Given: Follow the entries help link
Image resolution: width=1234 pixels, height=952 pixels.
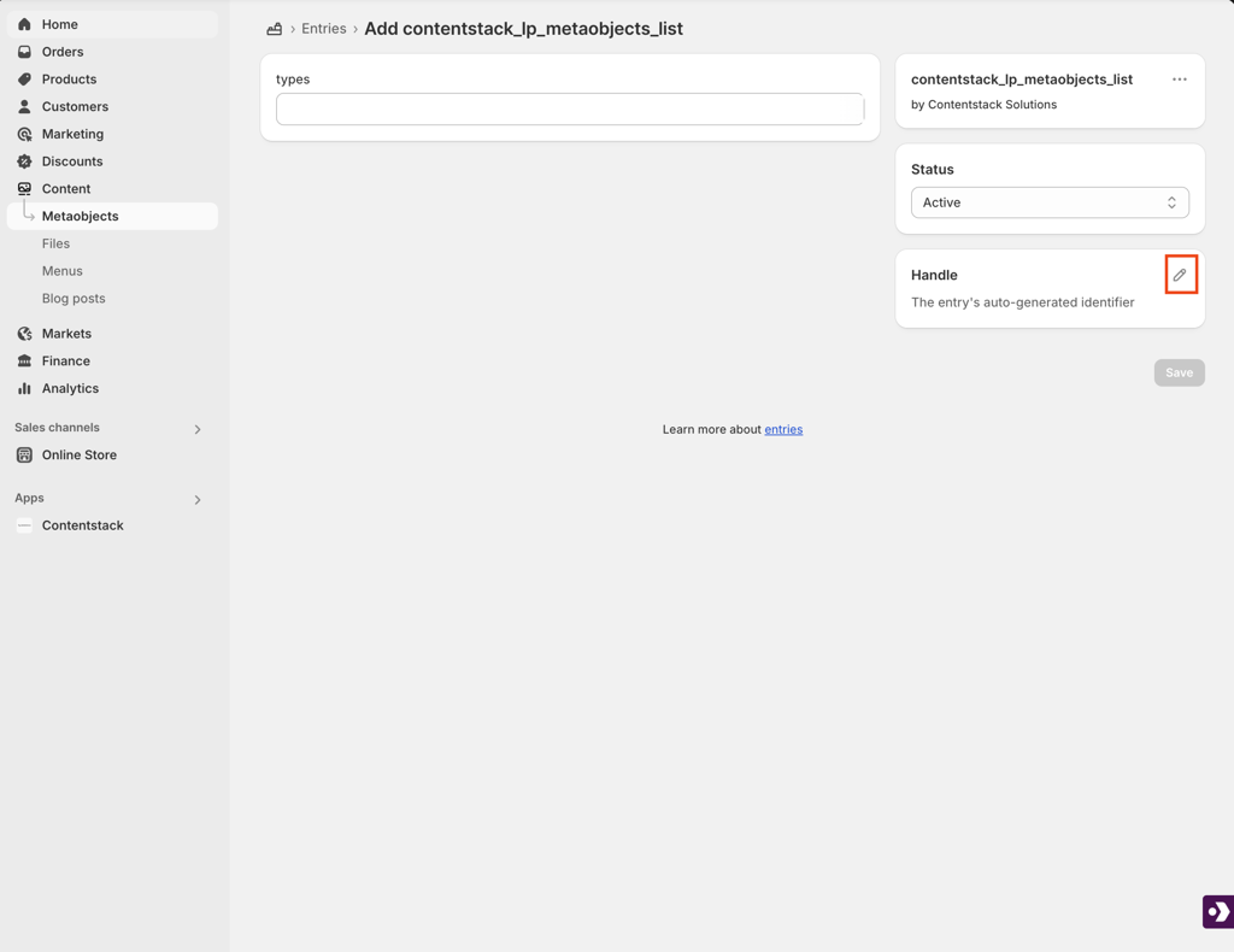Looking at the screenshot, I should pos(783,429).
